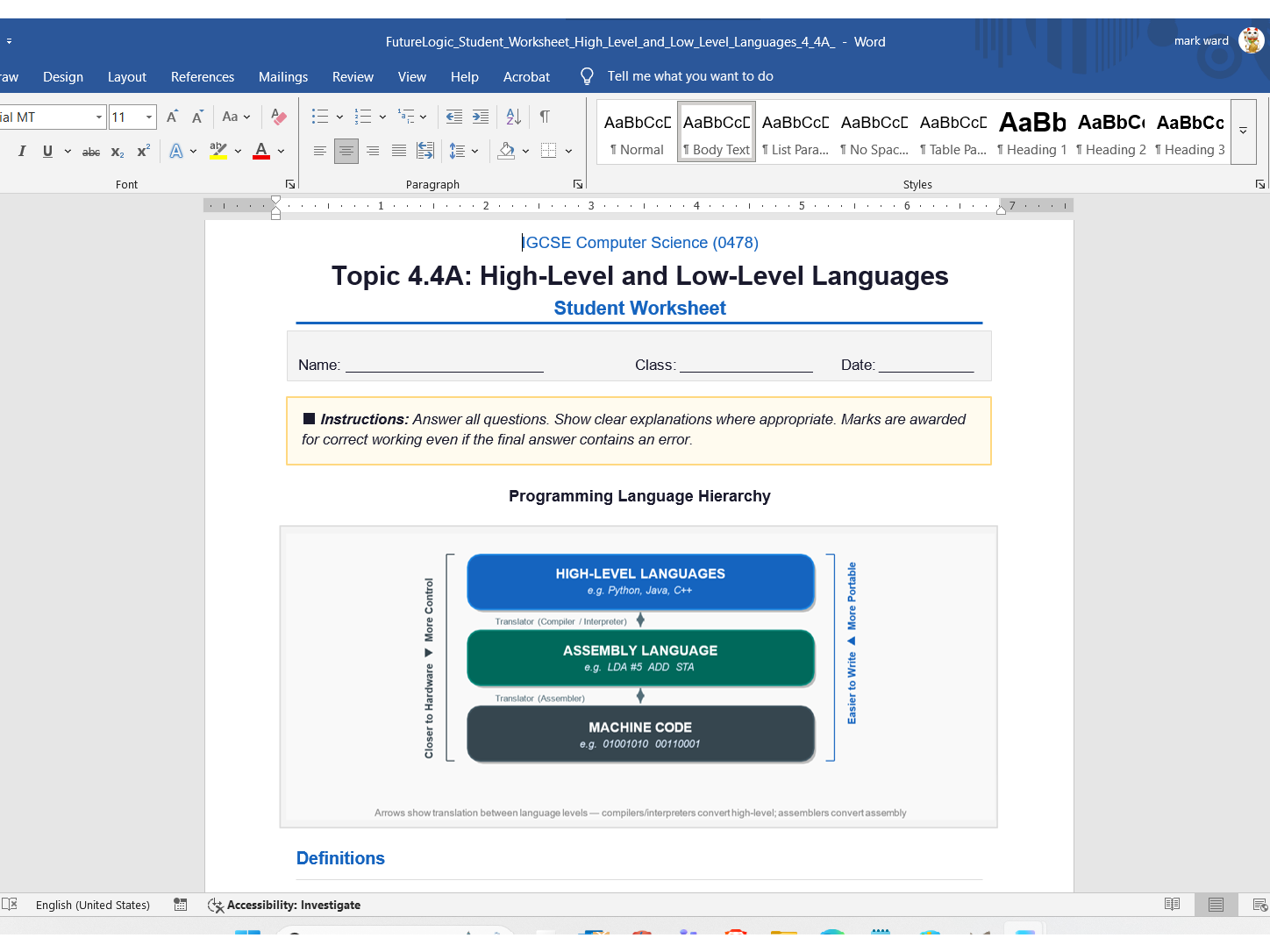
Task: Click the Programming Language Hierarchy diagram image
Action: pyautogui.click(x=639, y=677)
